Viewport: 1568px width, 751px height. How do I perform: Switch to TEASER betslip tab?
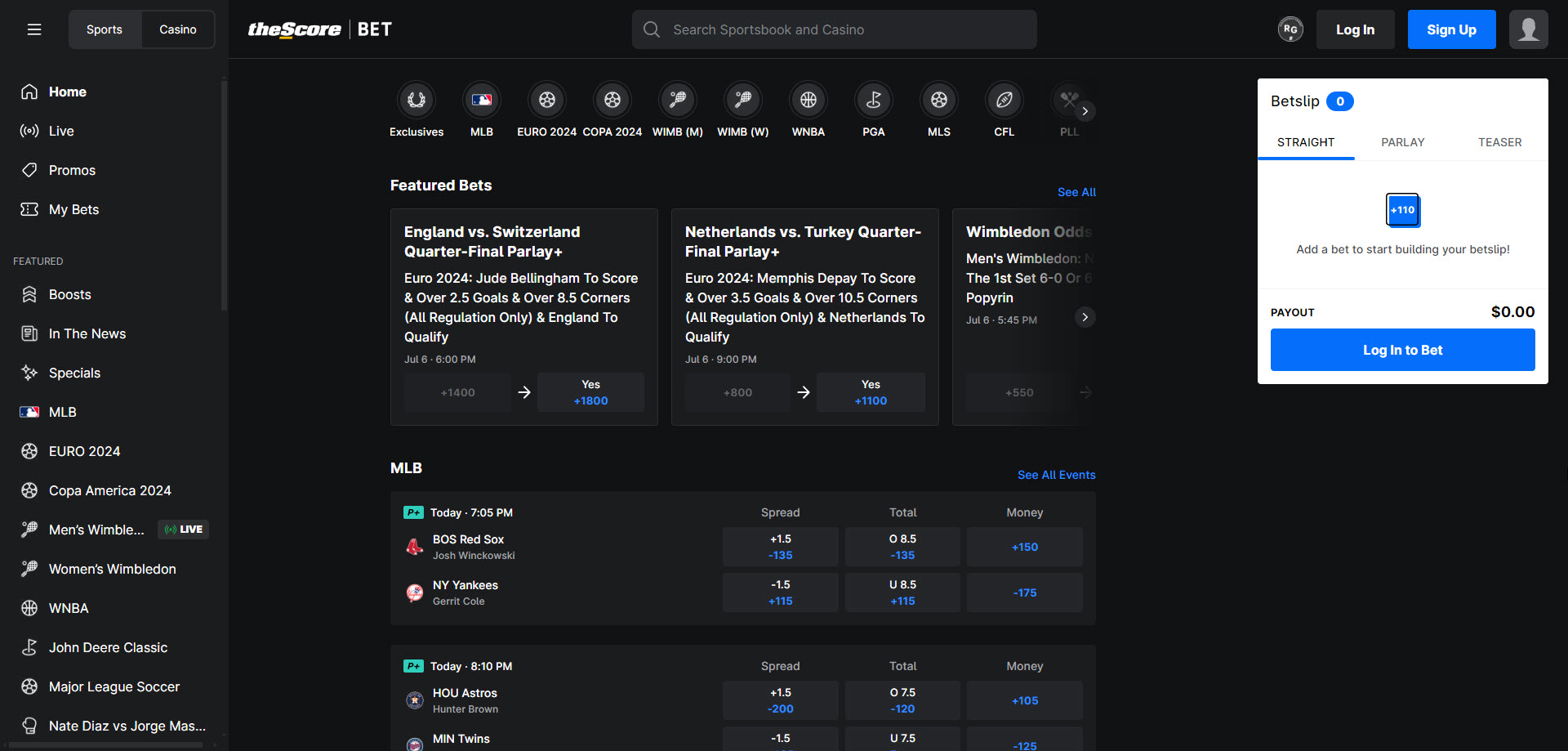coord(1499,142)
